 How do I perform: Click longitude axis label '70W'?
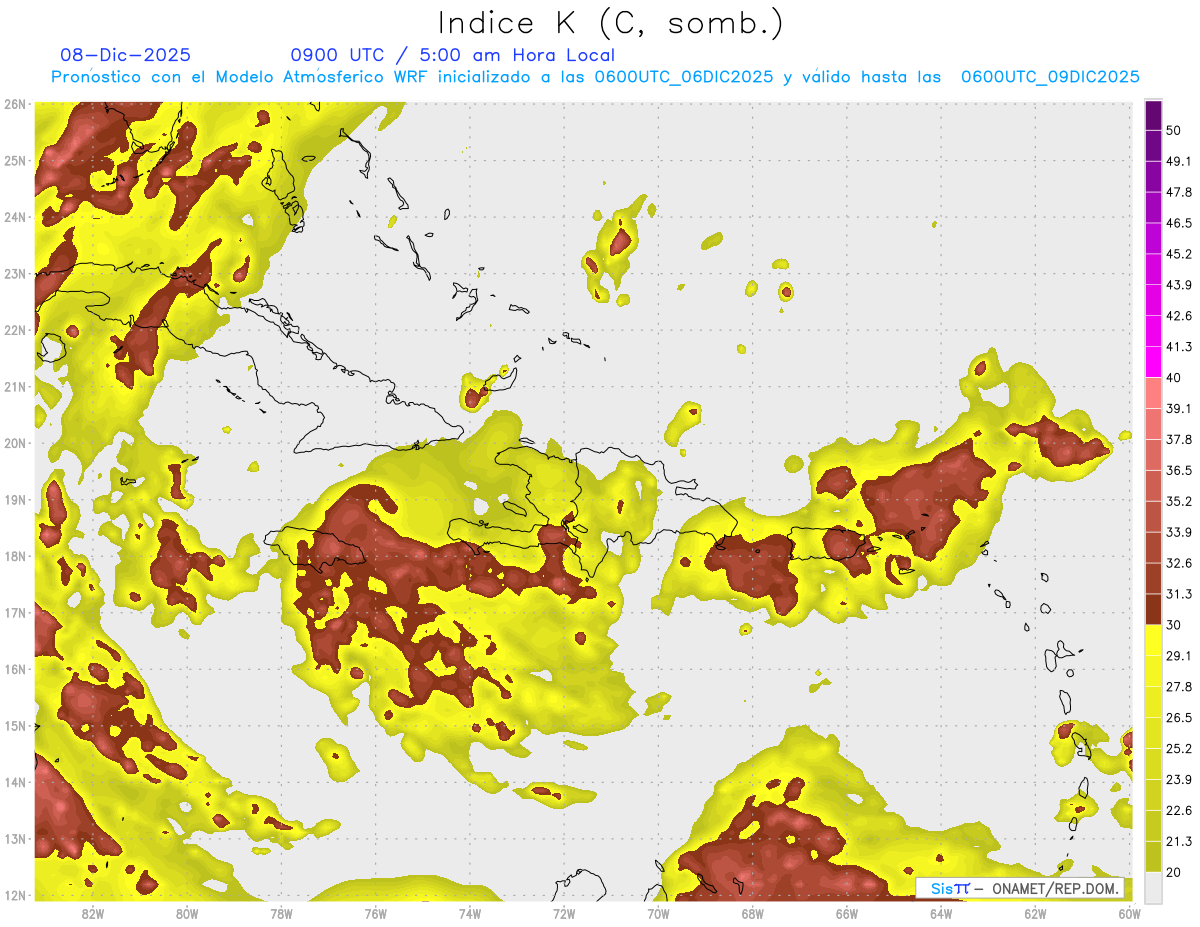point(658,914)
